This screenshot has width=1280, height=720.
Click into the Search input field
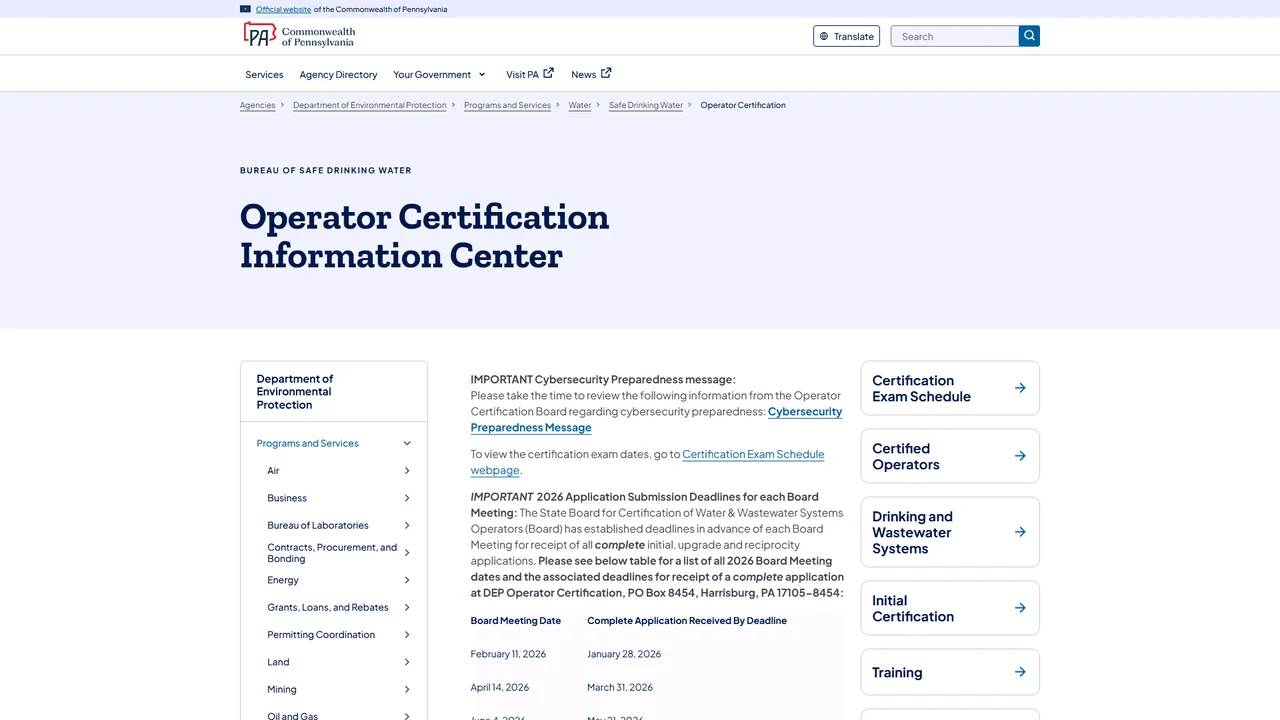click(x=955, y=36)
